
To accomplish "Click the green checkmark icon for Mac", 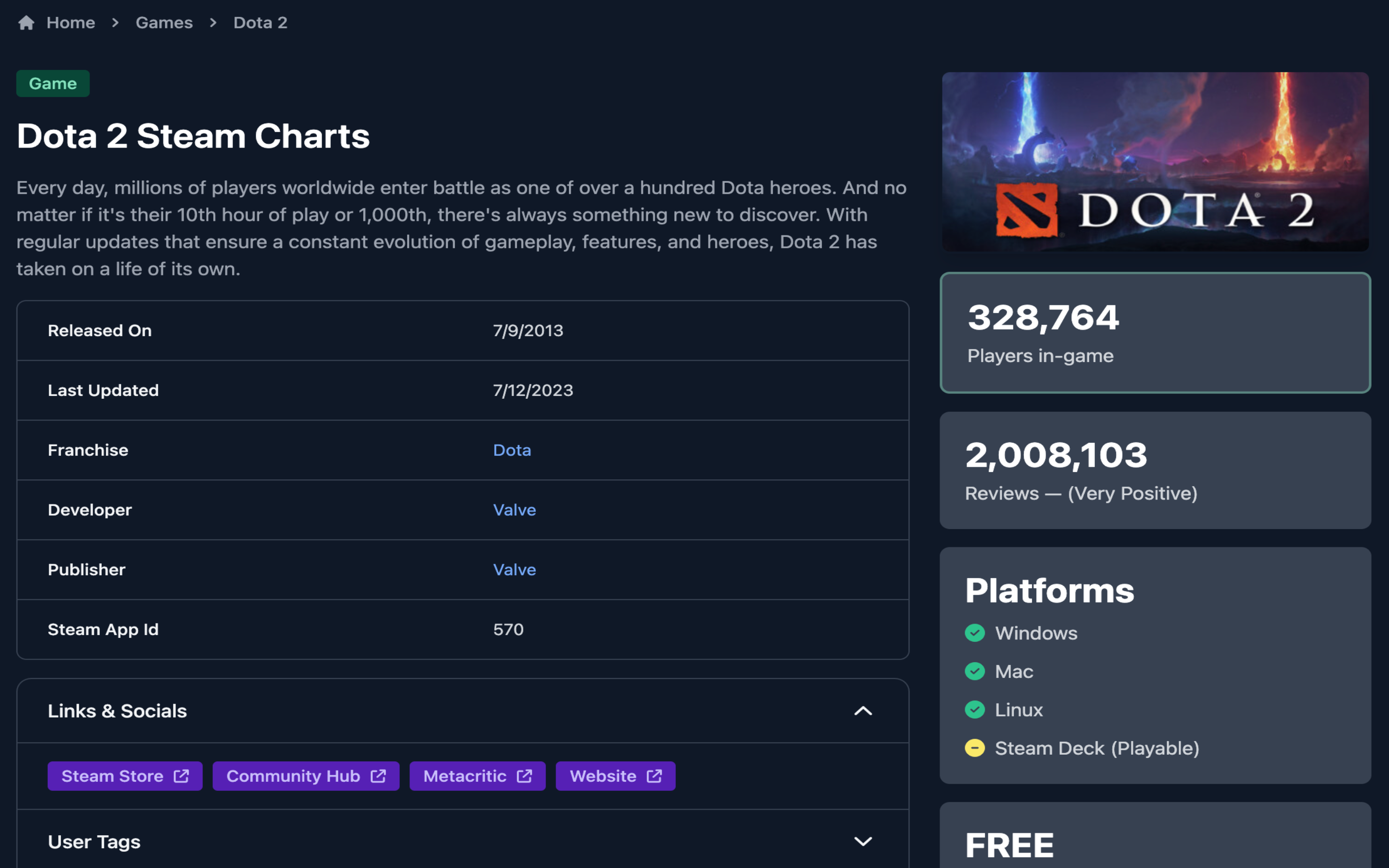I will [x=976, y=671].
